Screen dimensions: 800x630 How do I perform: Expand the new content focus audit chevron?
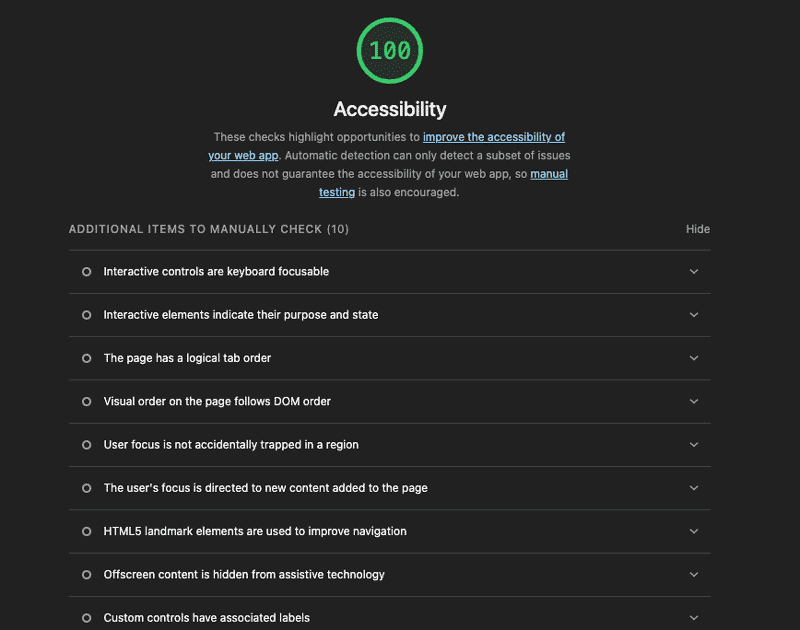click(x=694, y=488)
